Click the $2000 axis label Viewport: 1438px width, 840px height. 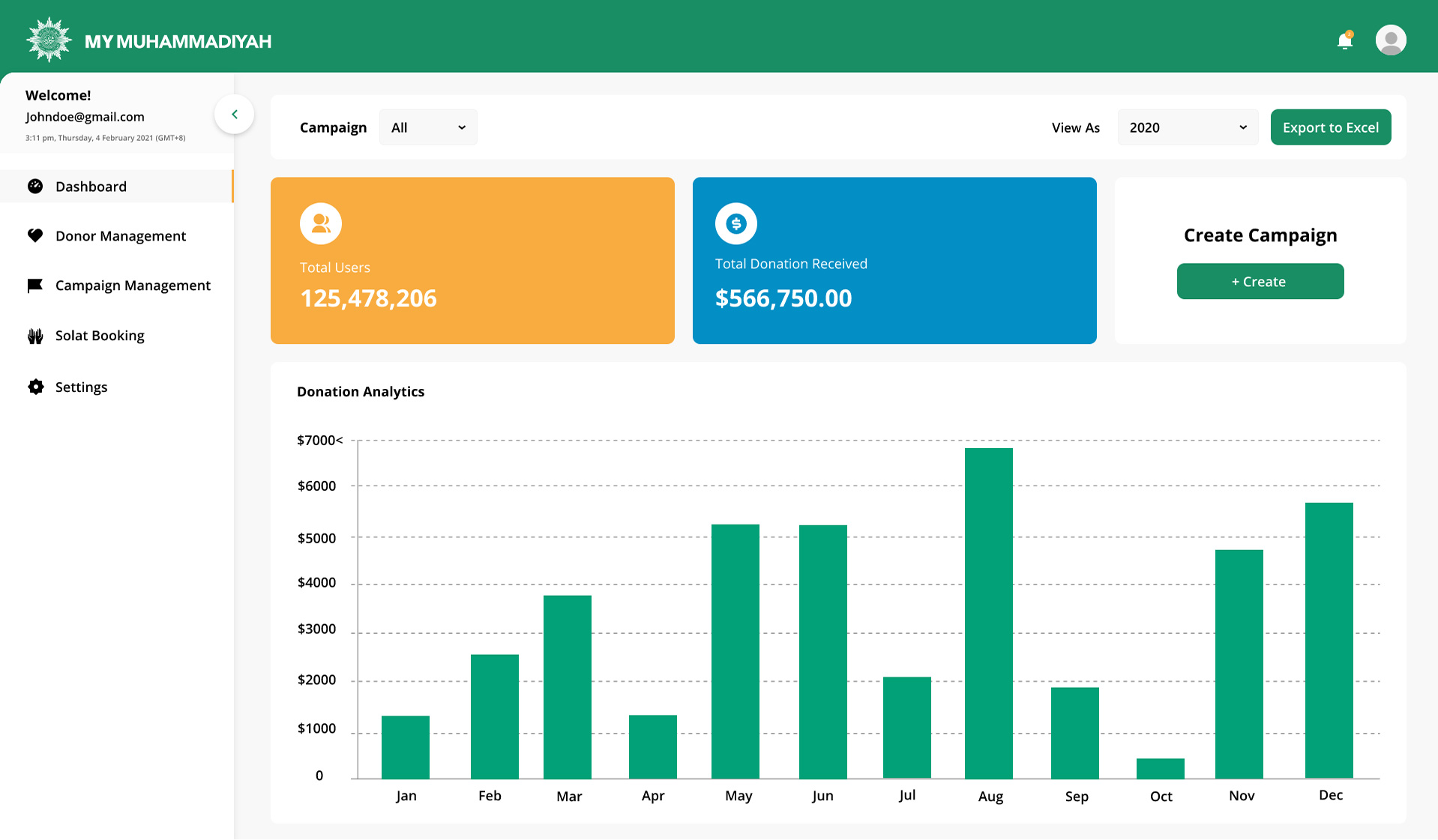pos(316,680)
